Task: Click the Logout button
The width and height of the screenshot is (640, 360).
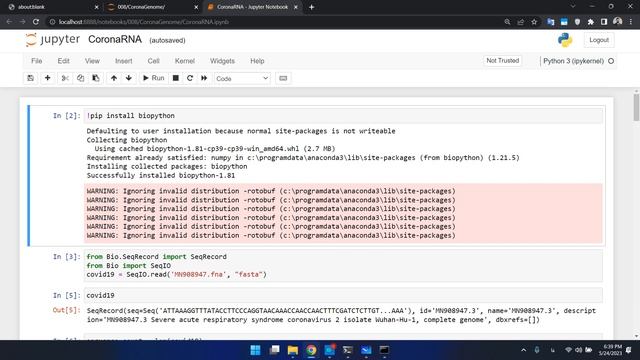Action: (599, 40)
